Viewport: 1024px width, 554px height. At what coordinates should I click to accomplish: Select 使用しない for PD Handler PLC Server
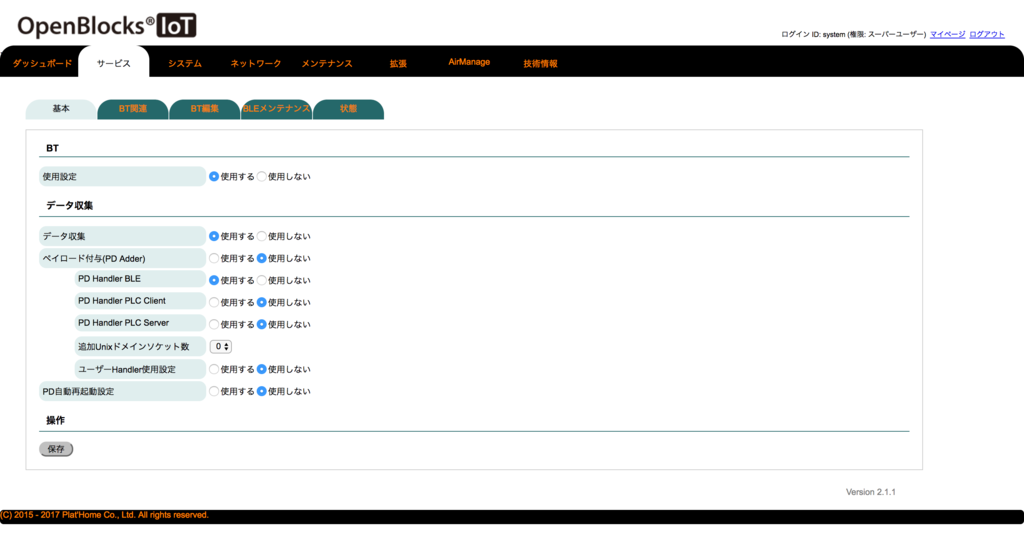pos(261,324)
